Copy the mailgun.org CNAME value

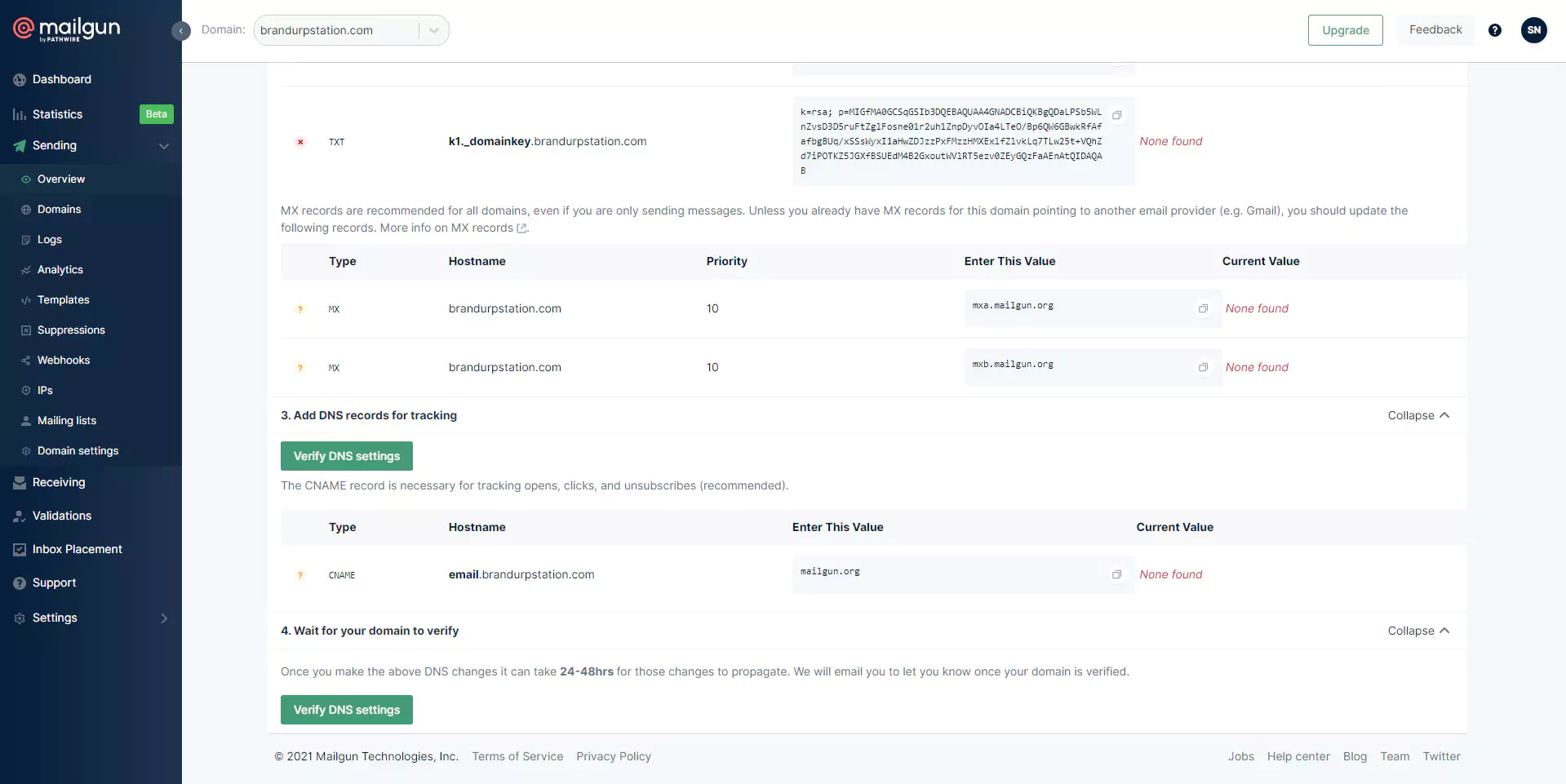(x=1116, y=574)
